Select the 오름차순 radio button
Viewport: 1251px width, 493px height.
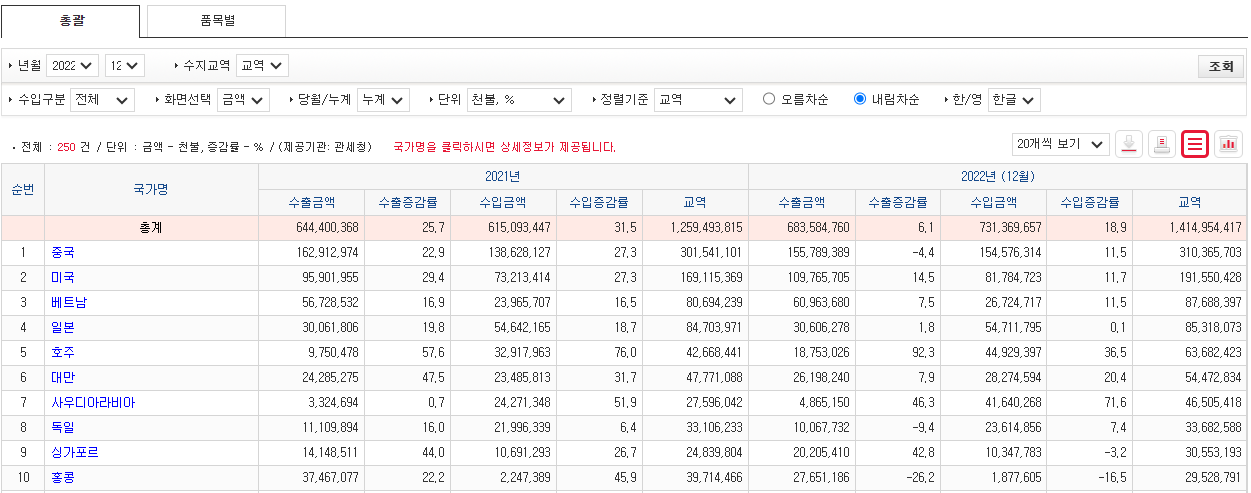tap(769, 99)
